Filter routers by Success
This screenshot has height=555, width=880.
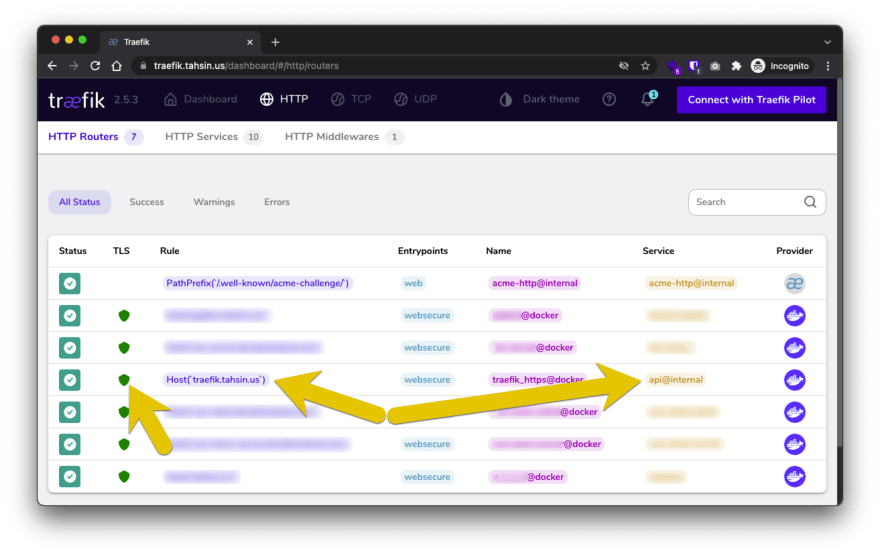146,202
